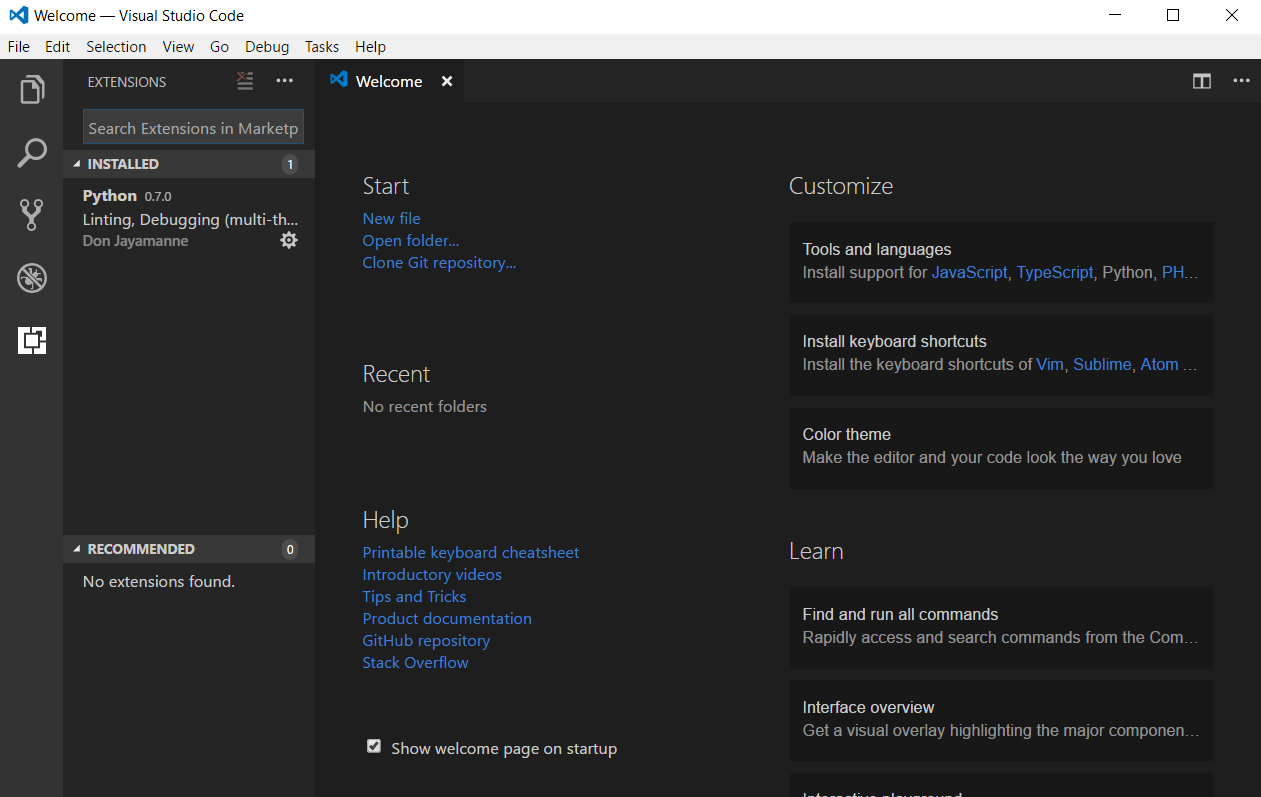Click the Recommended count badge showing 0
The width and height of the screenshot is (1261, 797).
tap(290, 549)
